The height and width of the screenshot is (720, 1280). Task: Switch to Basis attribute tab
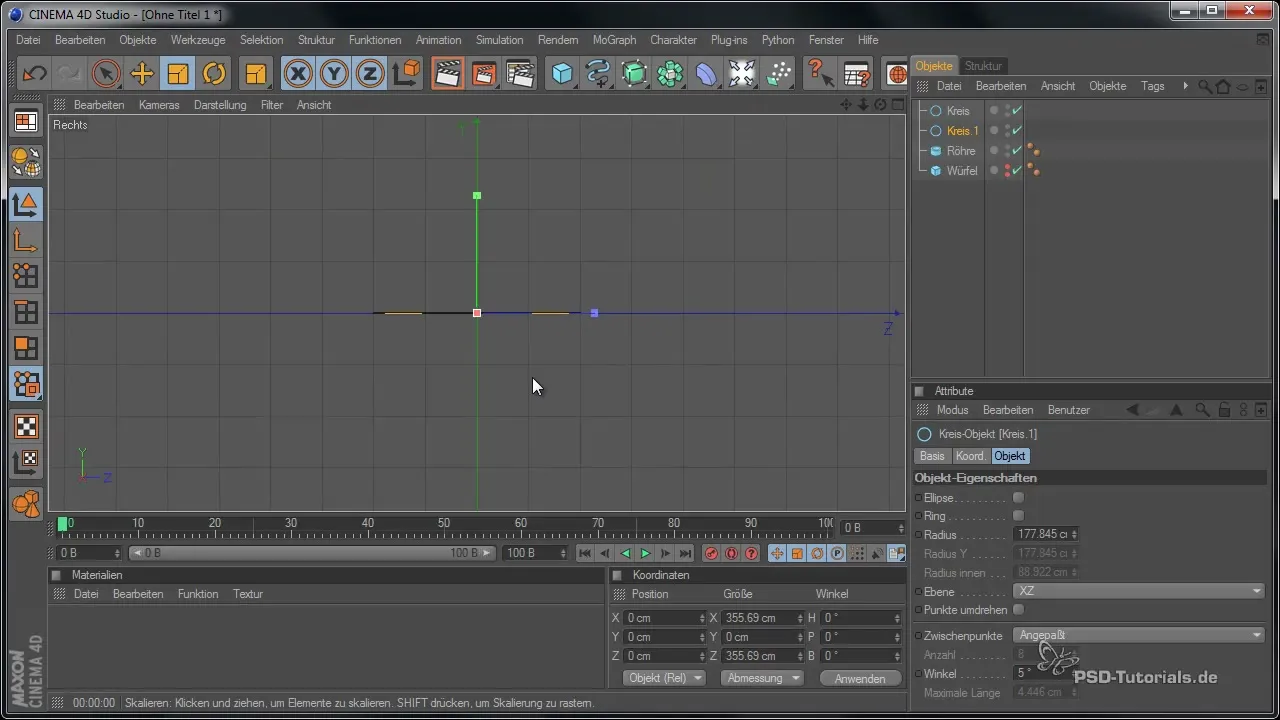tap(932, 456)
